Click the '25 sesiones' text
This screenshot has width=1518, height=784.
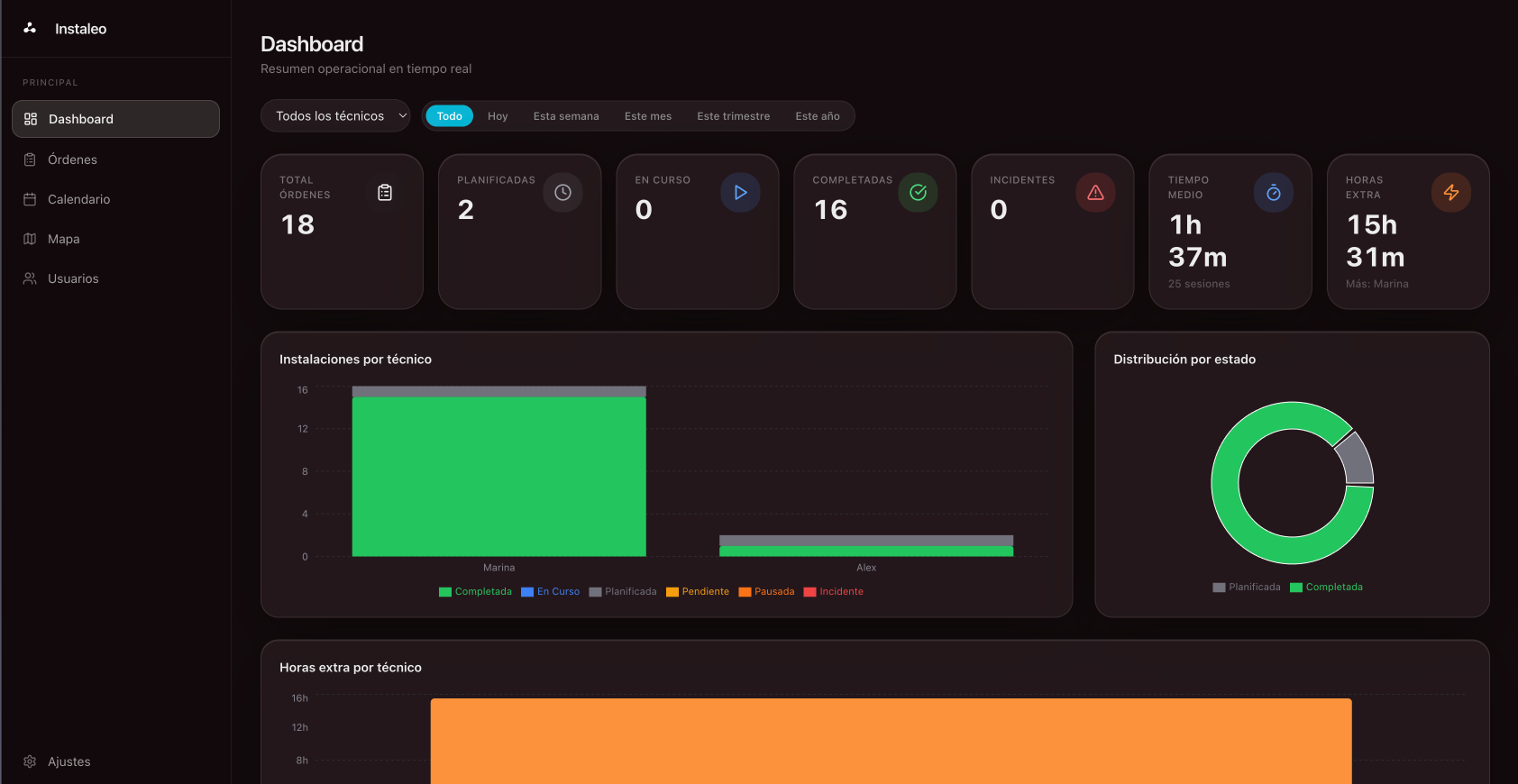pyautogui.click(x=1199, y=284)
